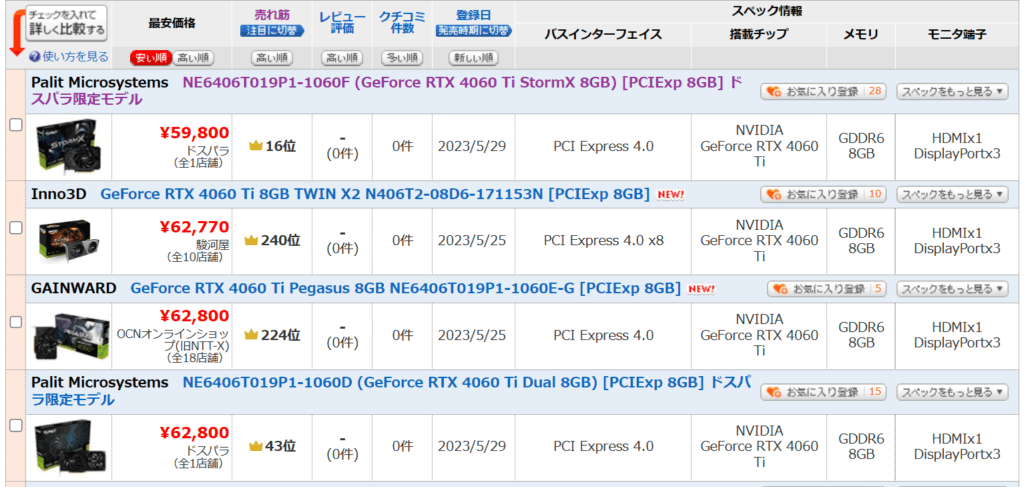Sort 登録日 by 新しい順
Image resolution: width=1024 pixels, height=487 pixels.
click(473, 58)
